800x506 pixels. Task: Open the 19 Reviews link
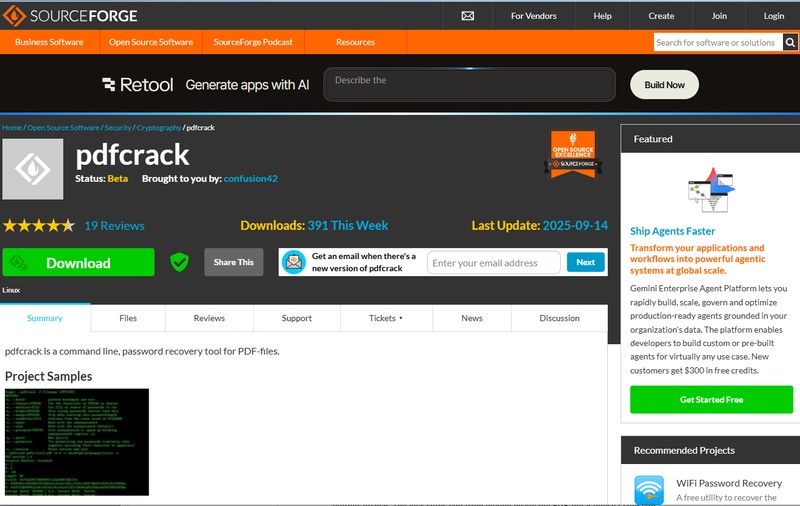tap(114, 225)
